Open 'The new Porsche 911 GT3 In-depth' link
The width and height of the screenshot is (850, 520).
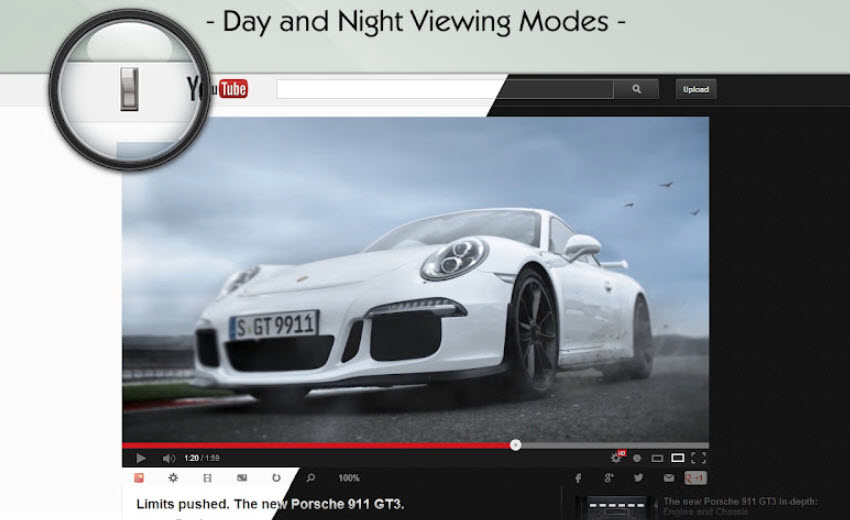pyautogui.click(x=740, y=506)
